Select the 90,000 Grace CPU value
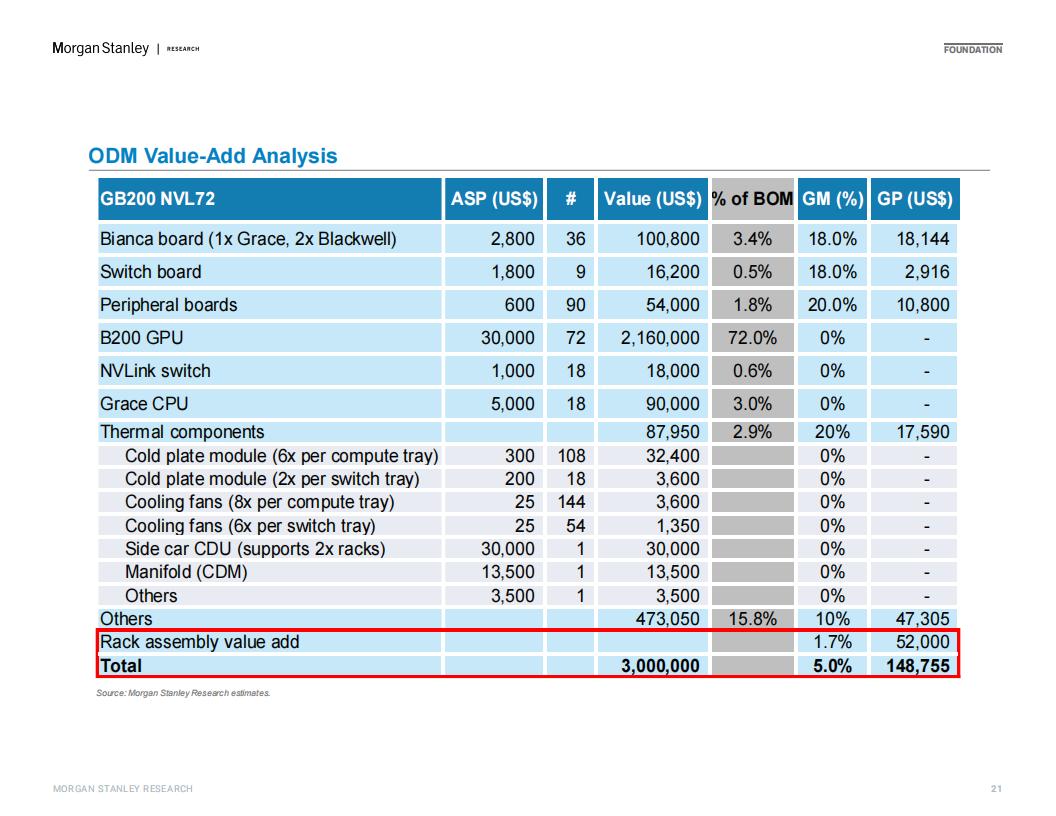Image resolution: width=1056 pixels, height=816 pixels. coord(672,404)
